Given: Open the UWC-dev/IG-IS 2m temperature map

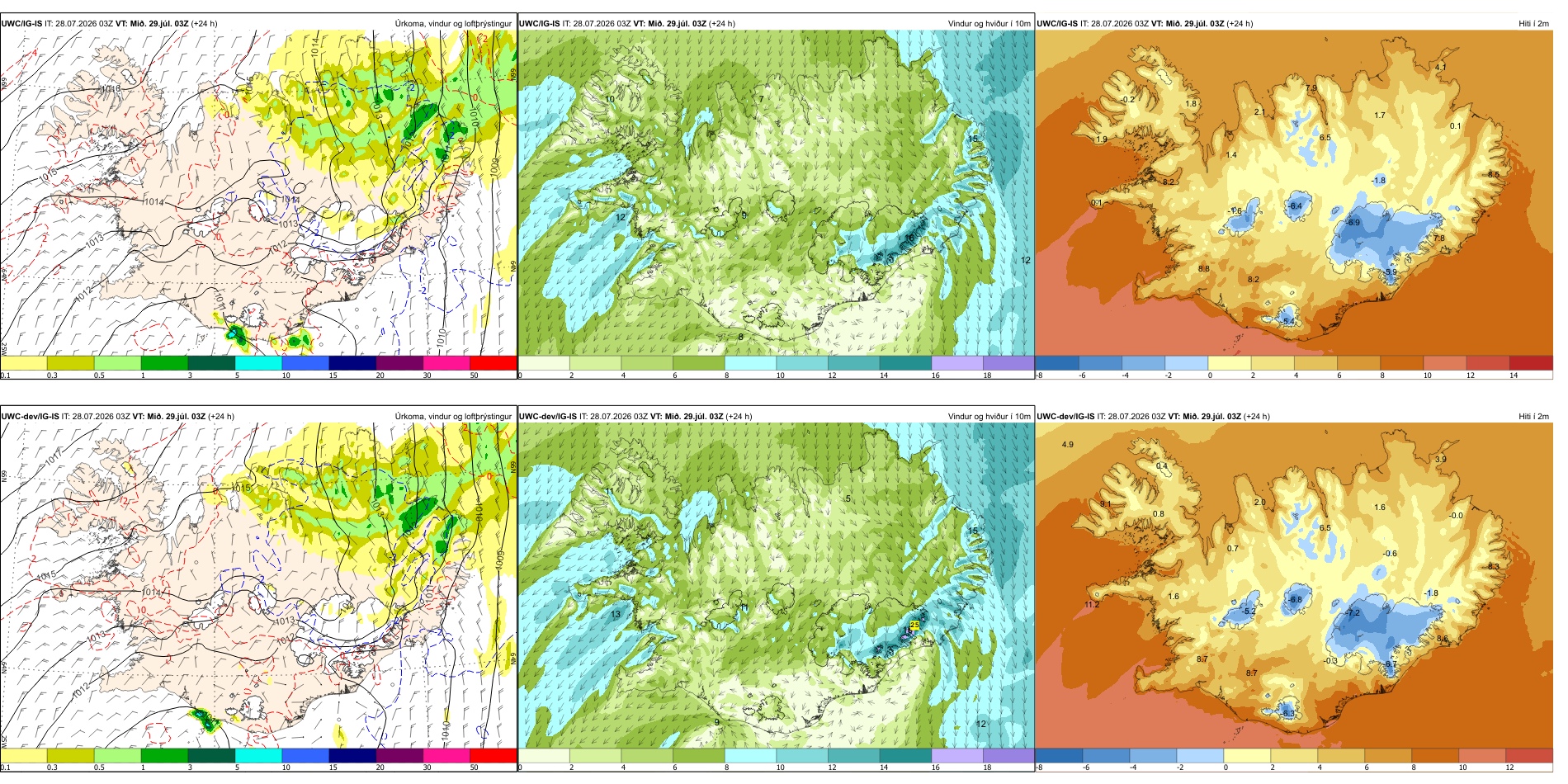Looking at the screenshot, I should pyautogui.click(x=1294, y=585).
